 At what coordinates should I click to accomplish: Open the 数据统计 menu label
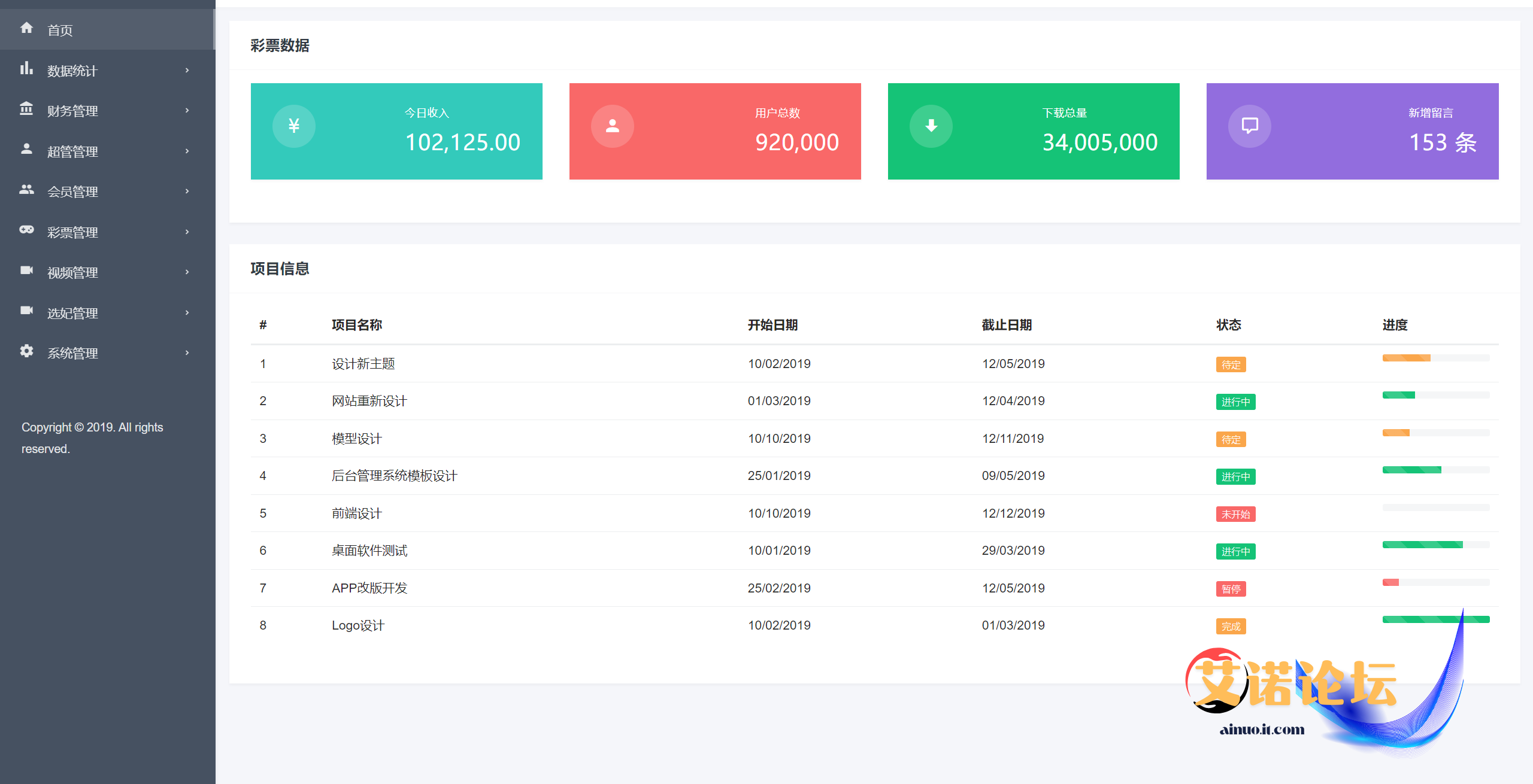coord(72,71)
